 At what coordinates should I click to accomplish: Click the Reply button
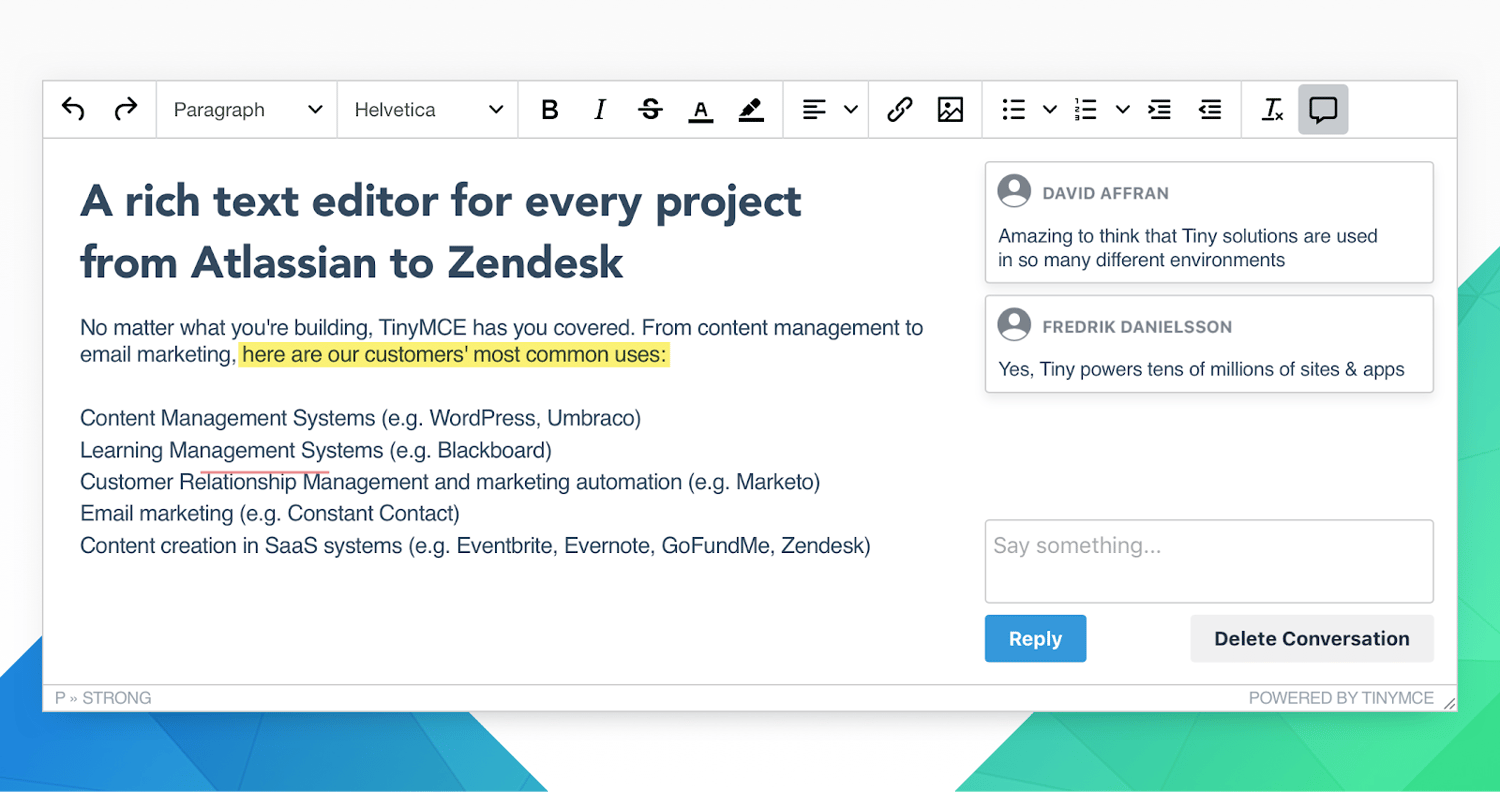coord(1035,639)
